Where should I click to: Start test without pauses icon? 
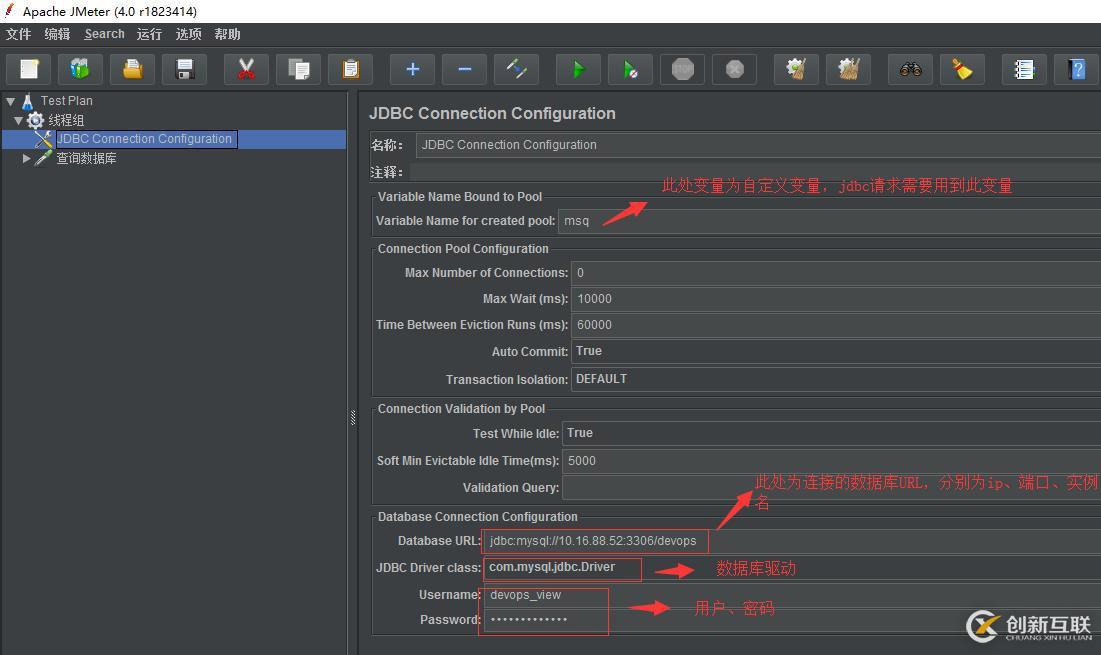(630, 70)
